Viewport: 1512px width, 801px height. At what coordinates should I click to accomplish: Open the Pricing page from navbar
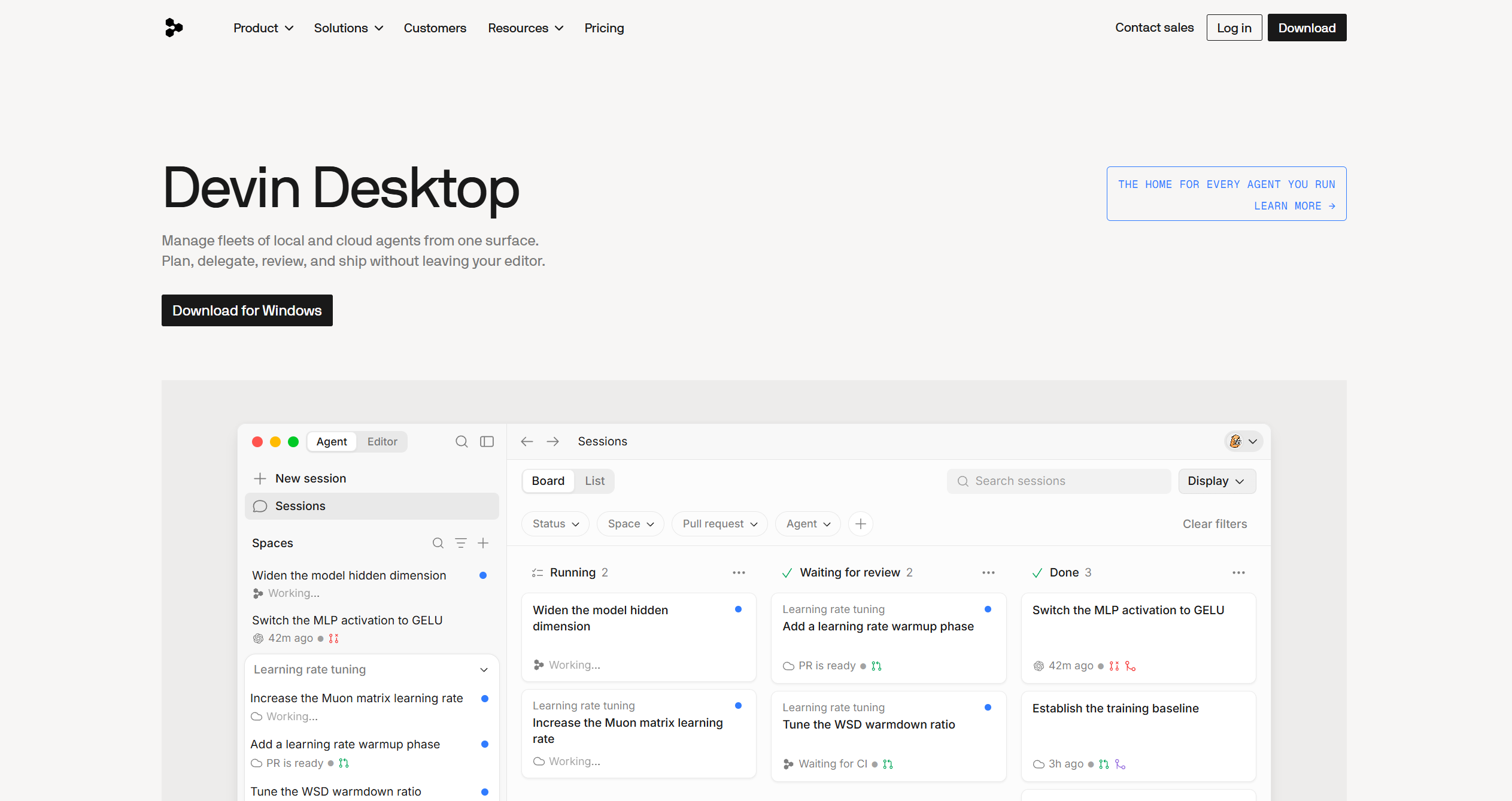[604, 28]
